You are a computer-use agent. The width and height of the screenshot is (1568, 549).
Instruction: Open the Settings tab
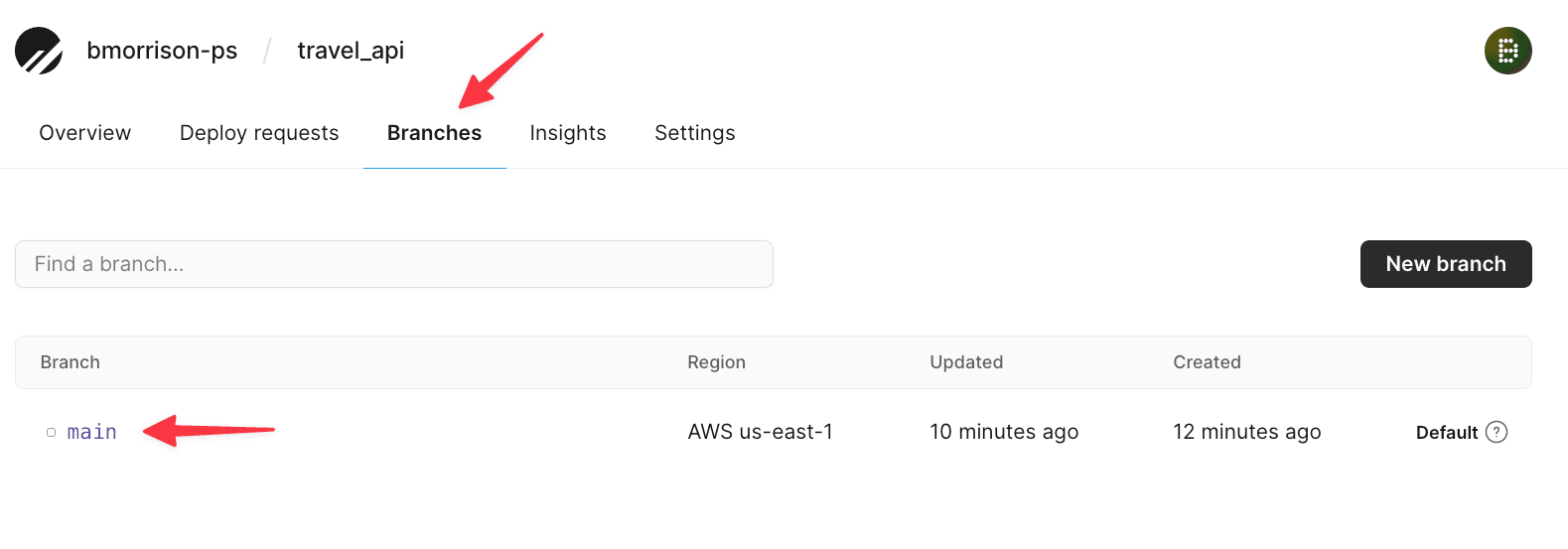pos(695,133)
